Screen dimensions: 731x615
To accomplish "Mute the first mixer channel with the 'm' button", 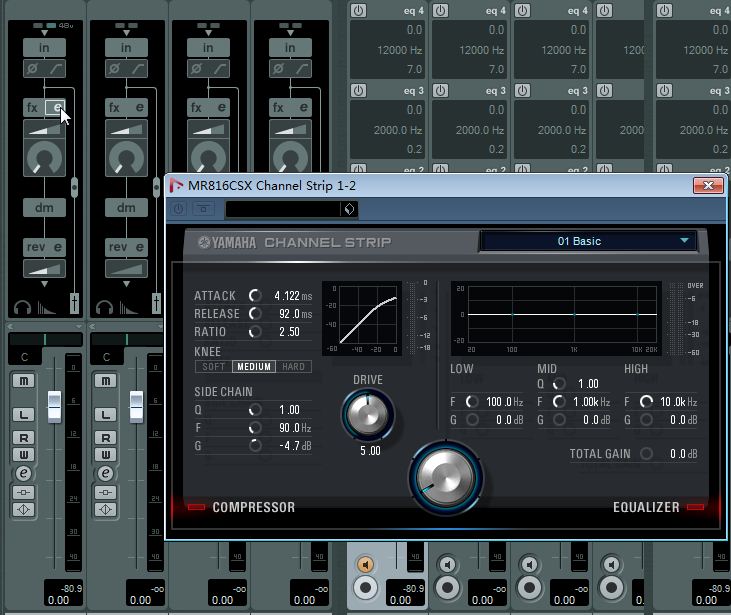I will tap(23, 381).
